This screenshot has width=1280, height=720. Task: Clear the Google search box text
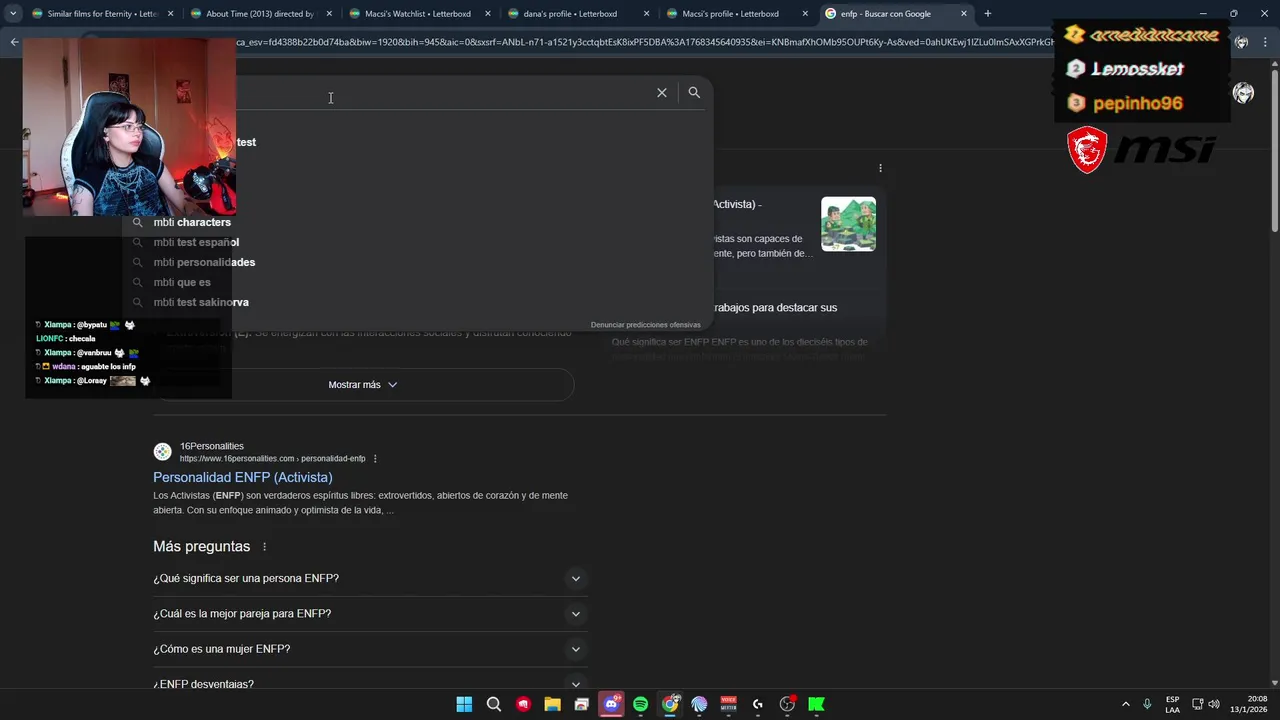(661, 92)
